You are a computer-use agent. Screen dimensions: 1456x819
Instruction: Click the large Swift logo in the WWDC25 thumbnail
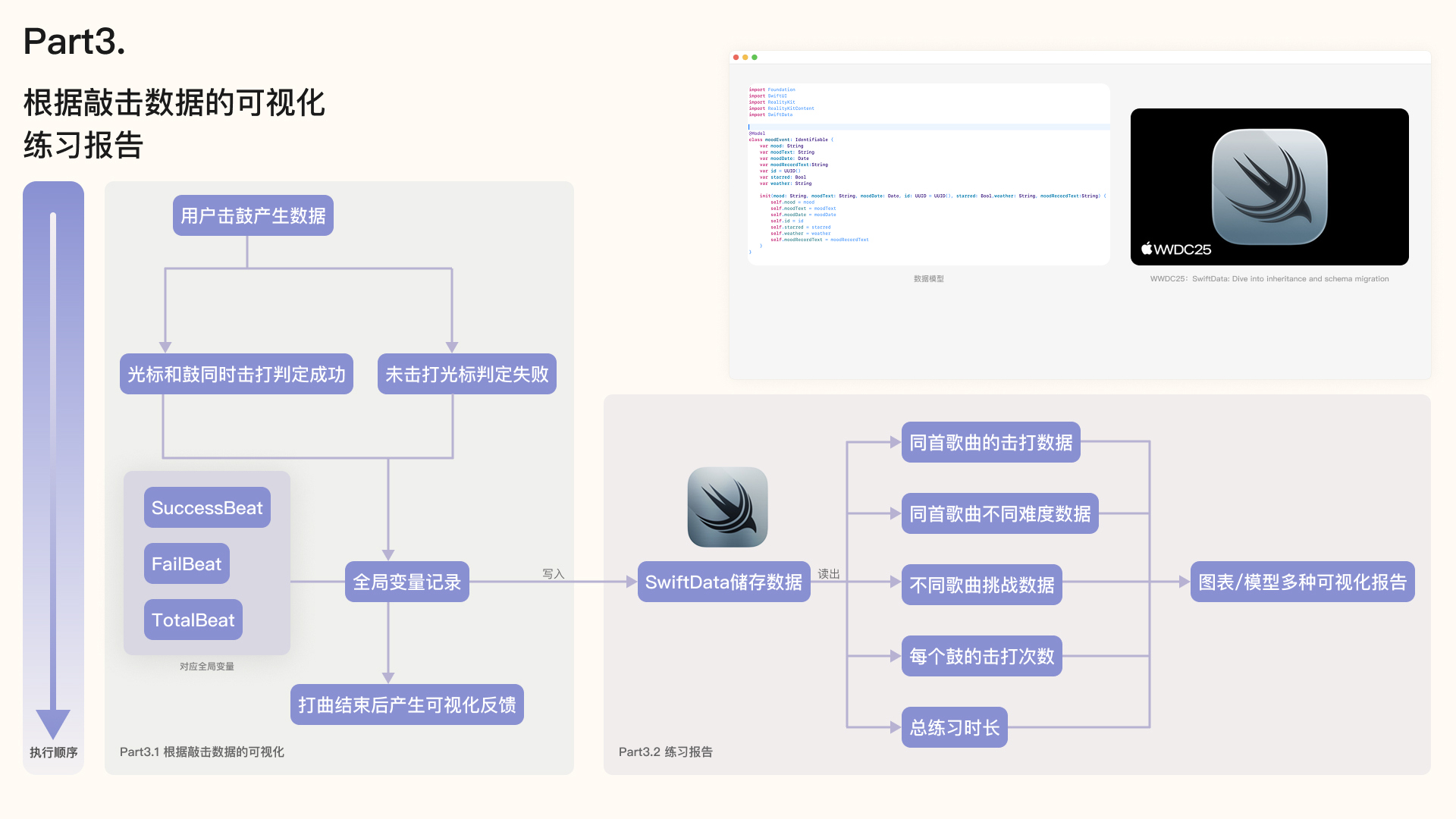(1269, 187)
